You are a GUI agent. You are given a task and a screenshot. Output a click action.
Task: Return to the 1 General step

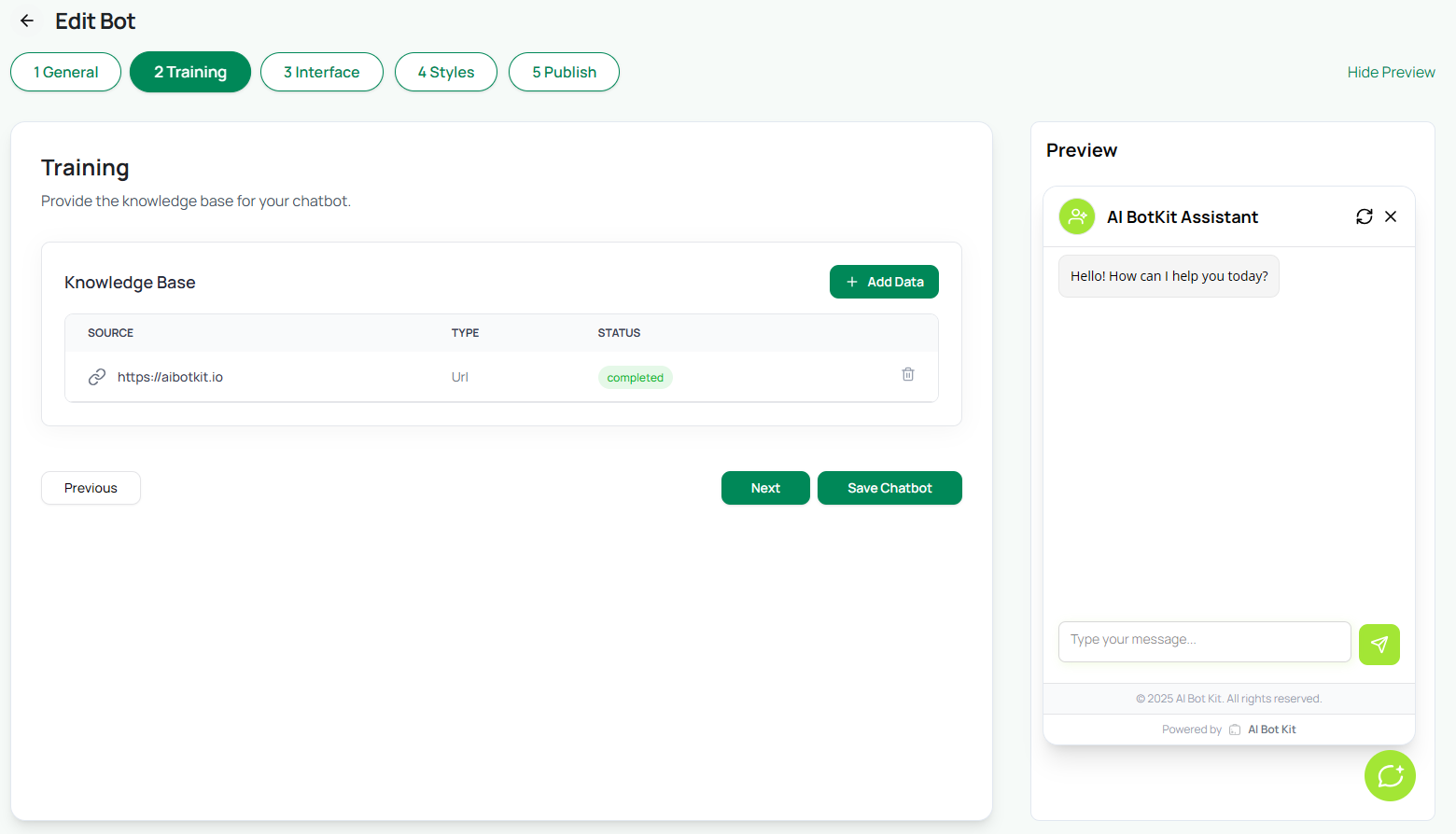click(x=64, y=72)
